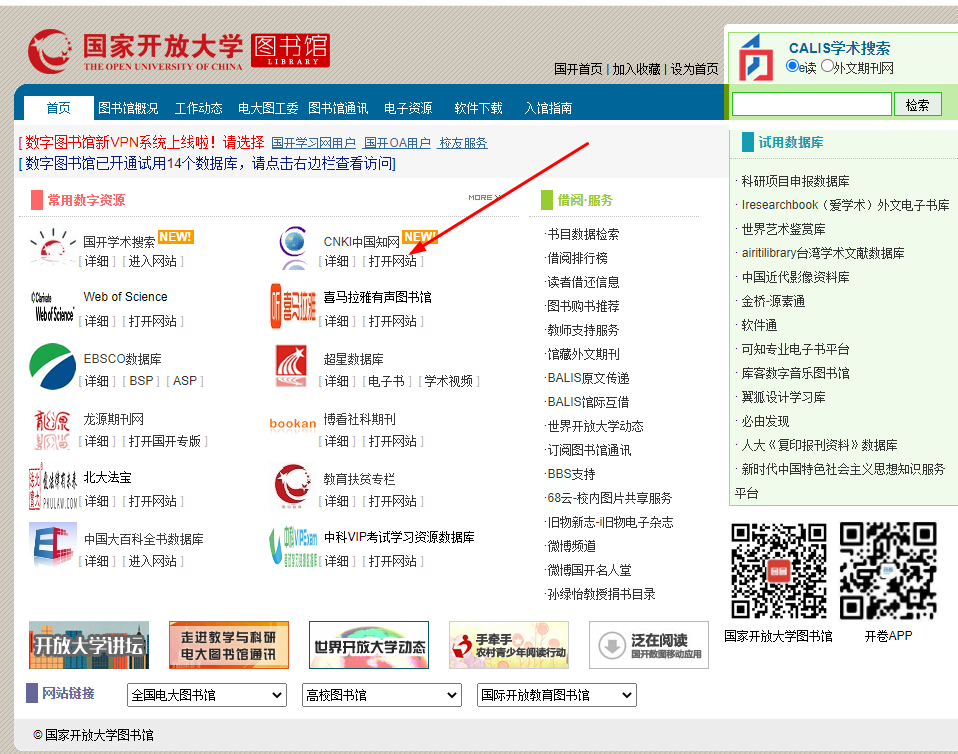Open the 高校图书馆 dropdown
Image resolution: width=958 pixels, height=754 pixels.
(381, 695)
